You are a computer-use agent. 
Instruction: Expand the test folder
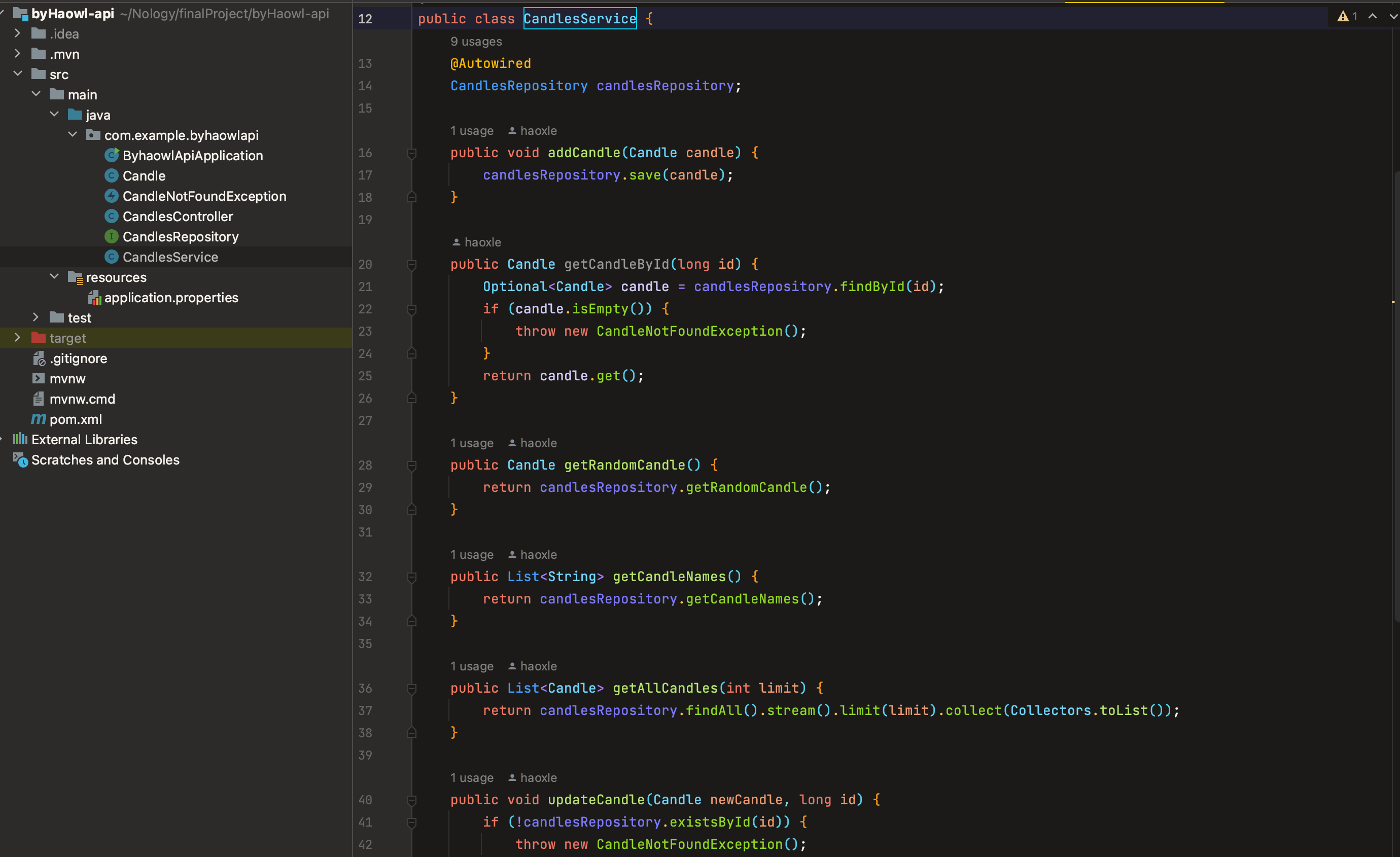pyautogui.click(x=36, y=317)
